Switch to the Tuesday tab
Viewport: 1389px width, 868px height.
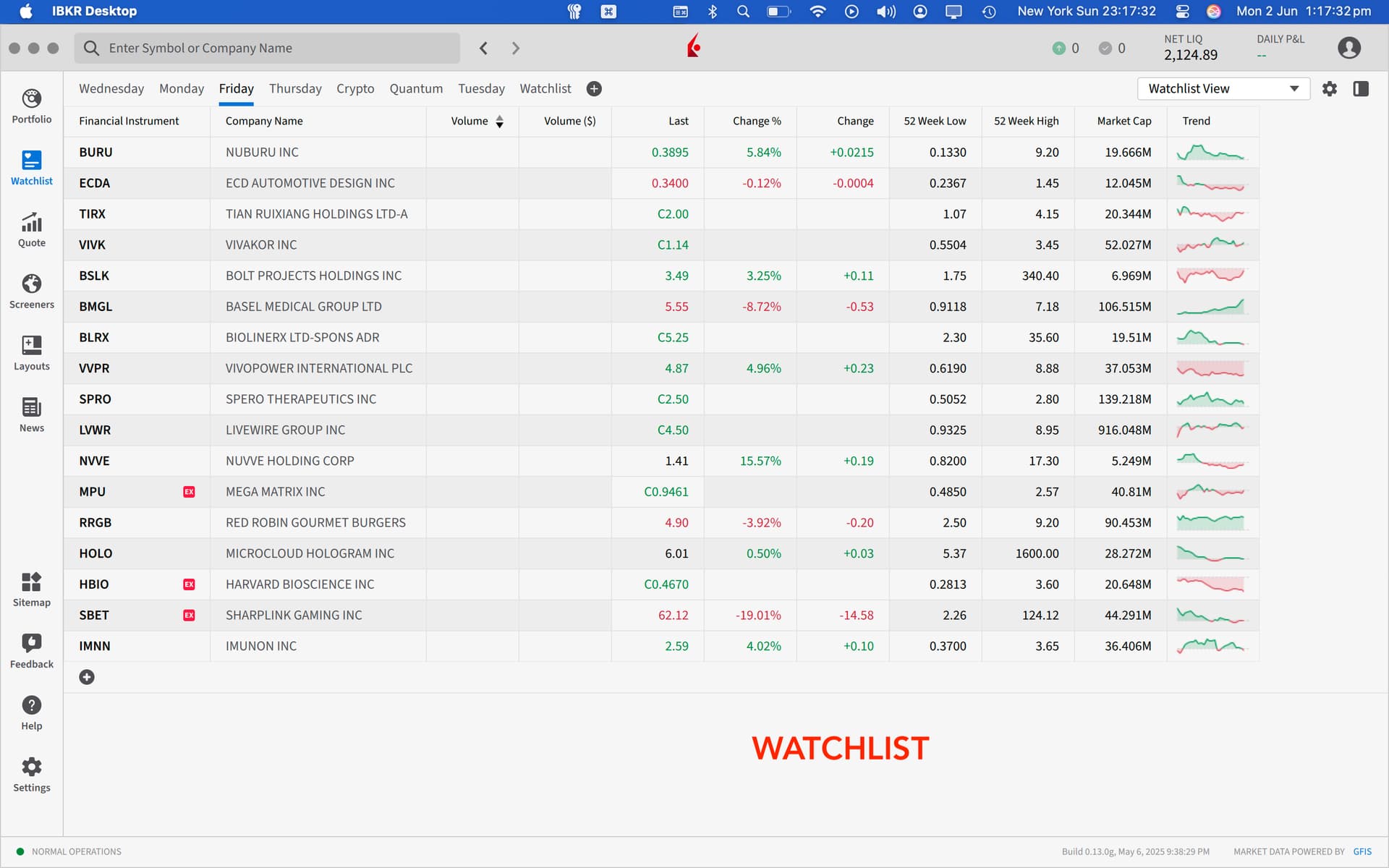pos(481,89)
